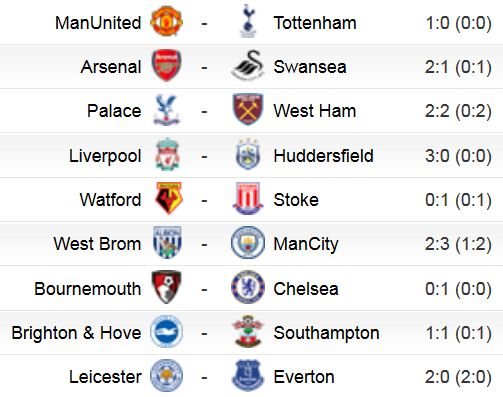Open the Leicester team name
The height and width of the screenshot is (397, 503).
105,377
